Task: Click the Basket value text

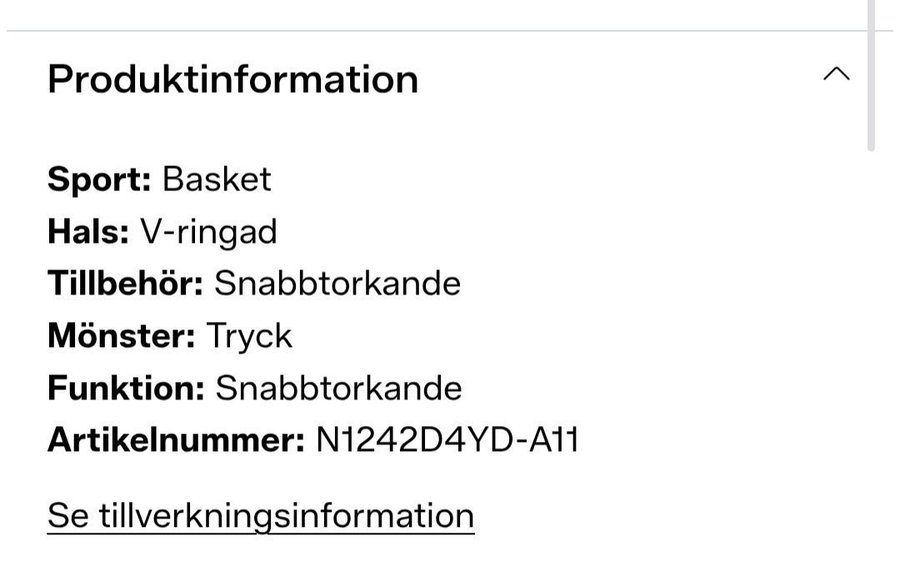Action: point(216,180)
